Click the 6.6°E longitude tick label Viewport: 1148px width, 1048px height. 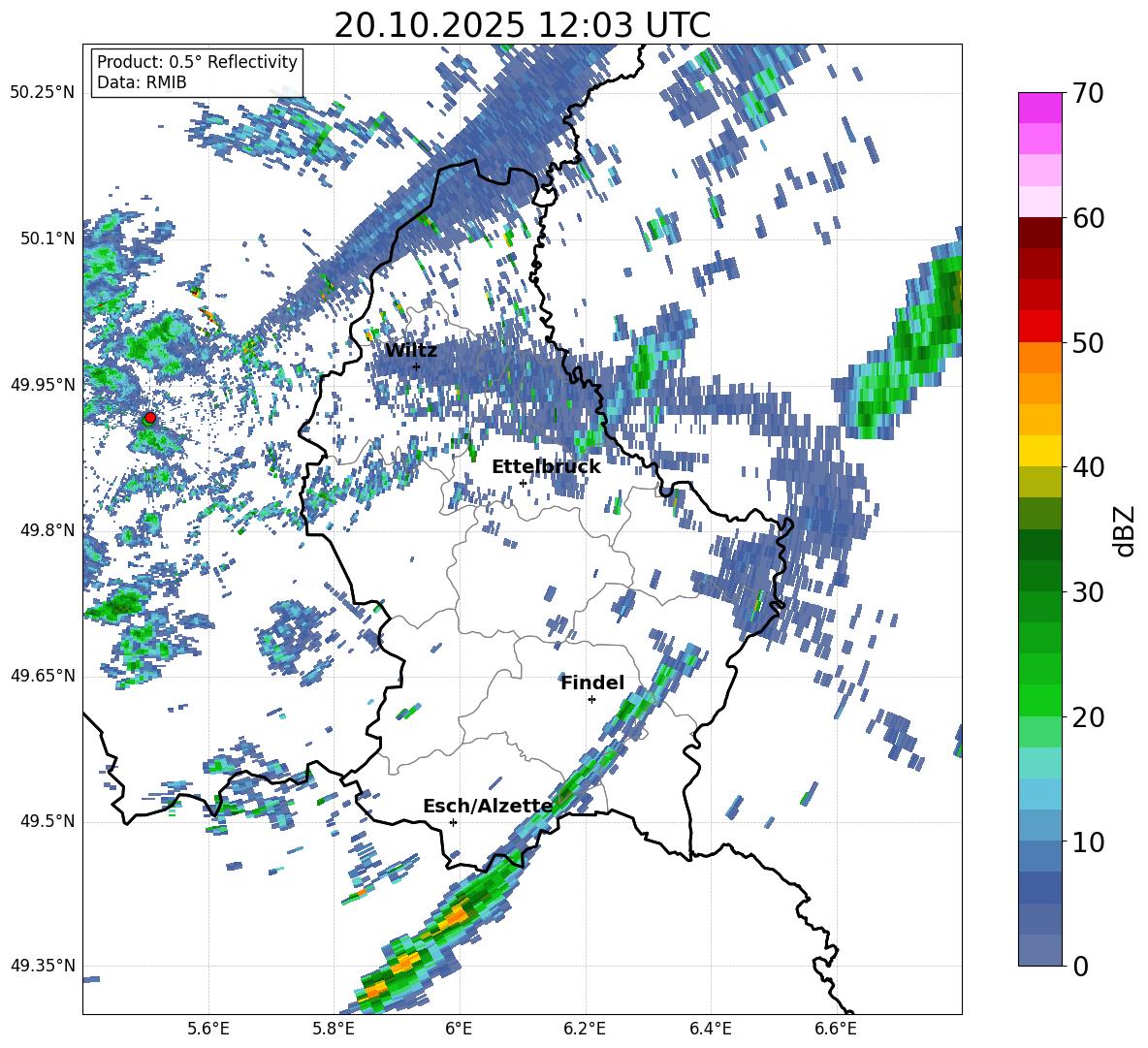click(836, 1029)
